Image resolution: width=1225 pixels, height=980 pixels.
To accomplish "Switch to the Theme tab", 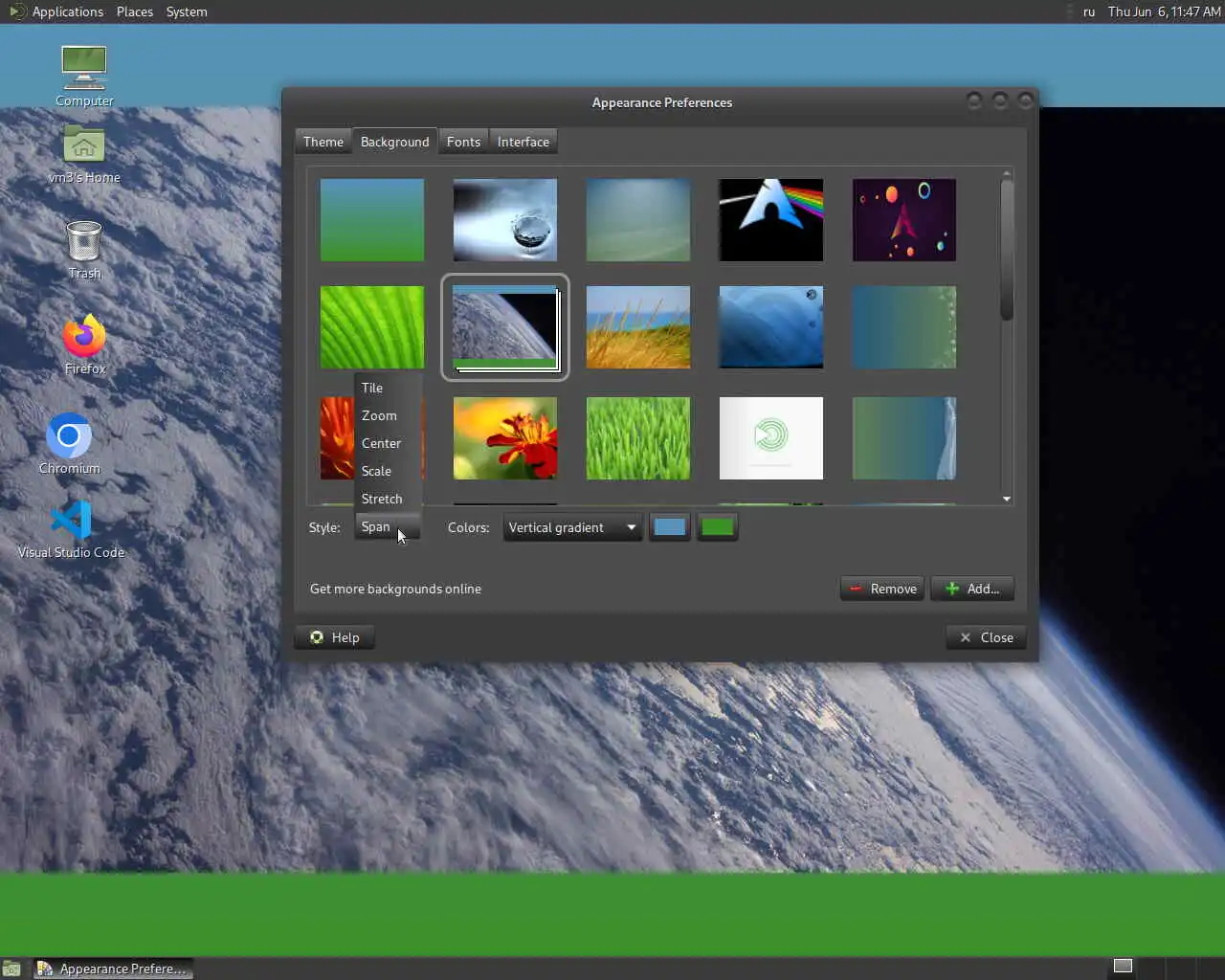I will [x=323, y=142].
